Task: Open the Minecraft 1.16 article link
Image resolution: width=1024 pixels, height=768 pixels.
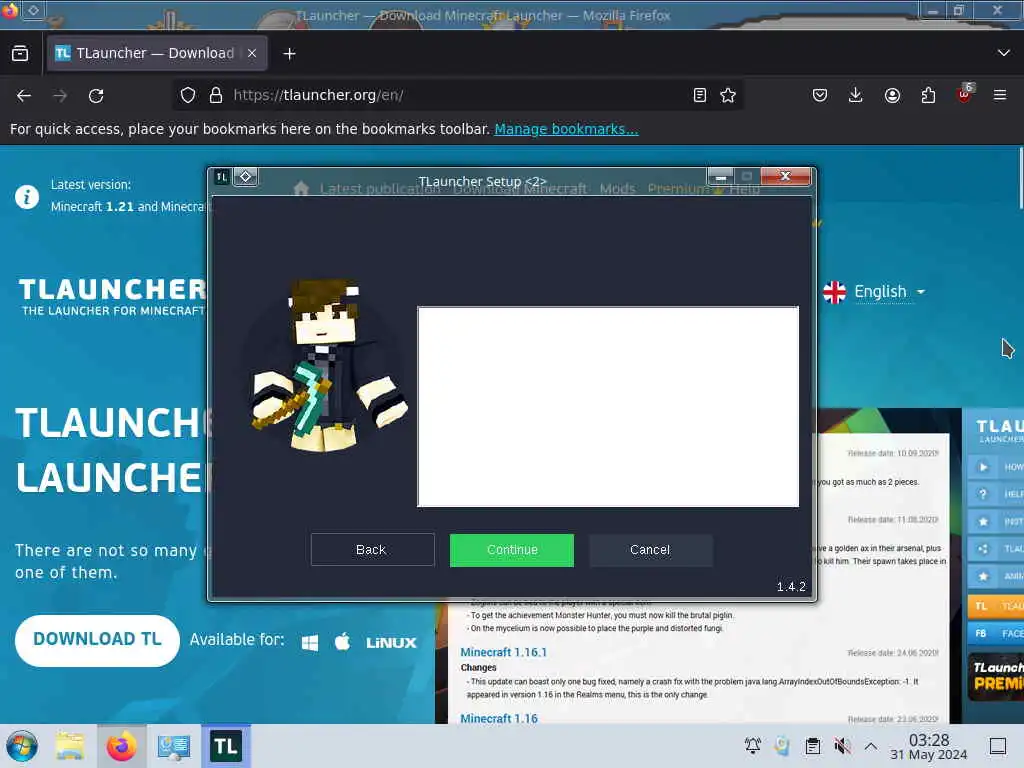Action: tap(499, 718)
